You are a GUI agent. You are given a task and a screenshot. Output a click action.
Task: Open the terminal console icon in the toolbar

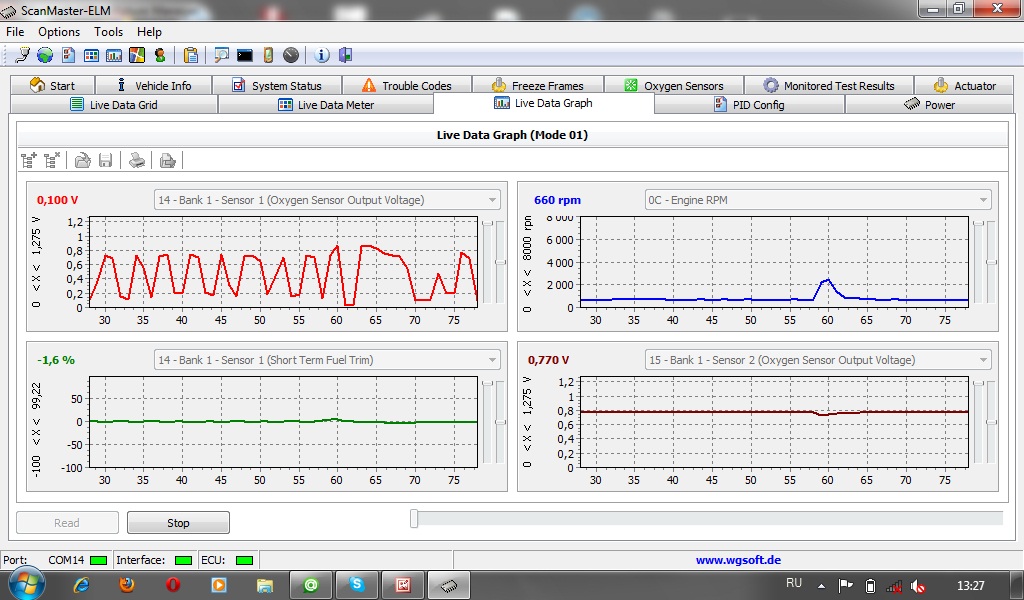[244, 55]
